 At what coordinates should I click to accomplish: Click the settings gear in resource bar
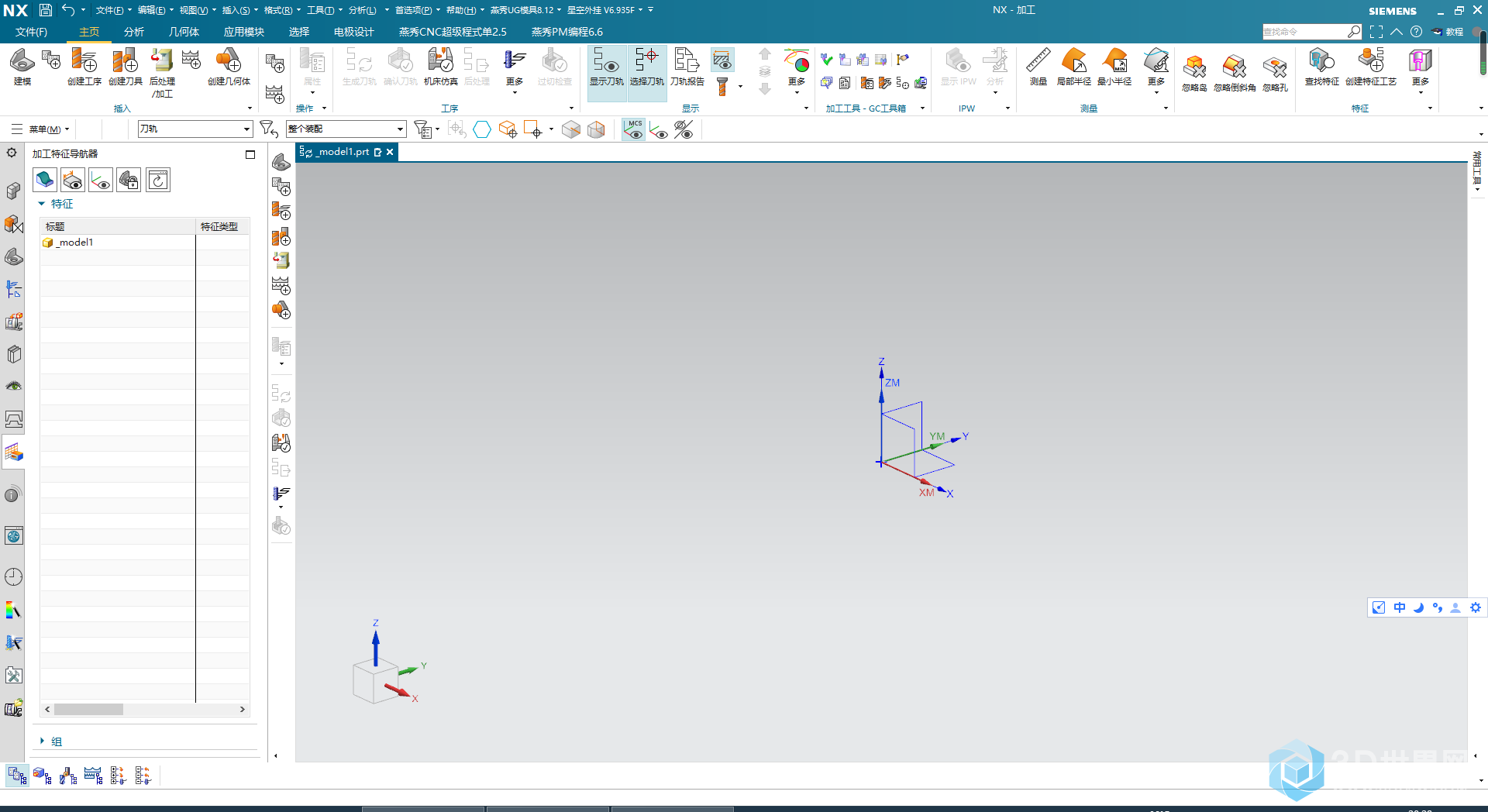12,153
